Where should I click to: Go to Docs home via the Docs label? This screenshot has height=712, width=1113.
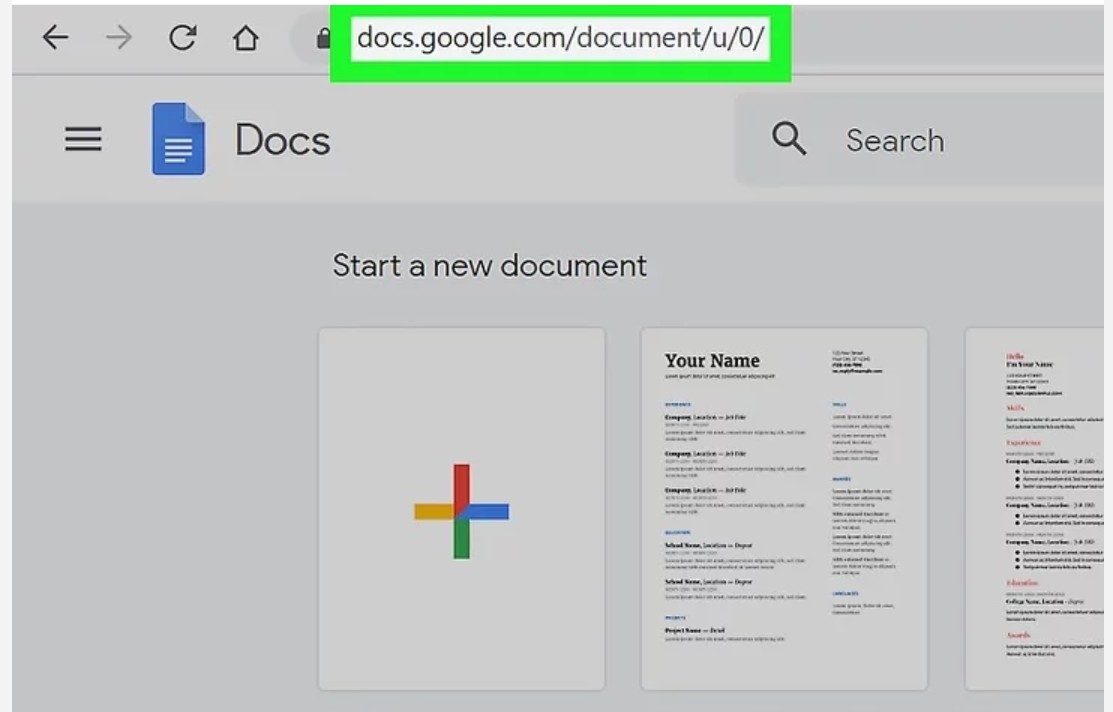[x=281, y=141]
